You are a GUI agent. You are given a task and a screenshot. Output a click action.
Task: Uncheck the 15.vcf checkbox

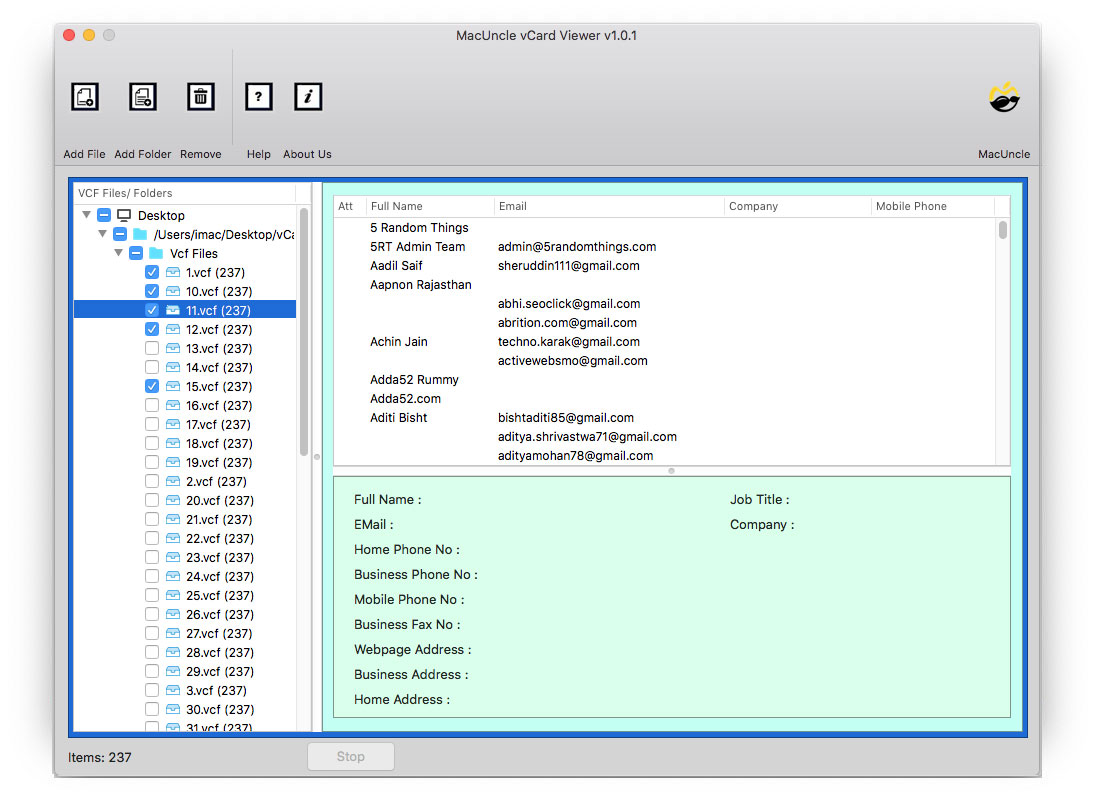tap(152, 387)
